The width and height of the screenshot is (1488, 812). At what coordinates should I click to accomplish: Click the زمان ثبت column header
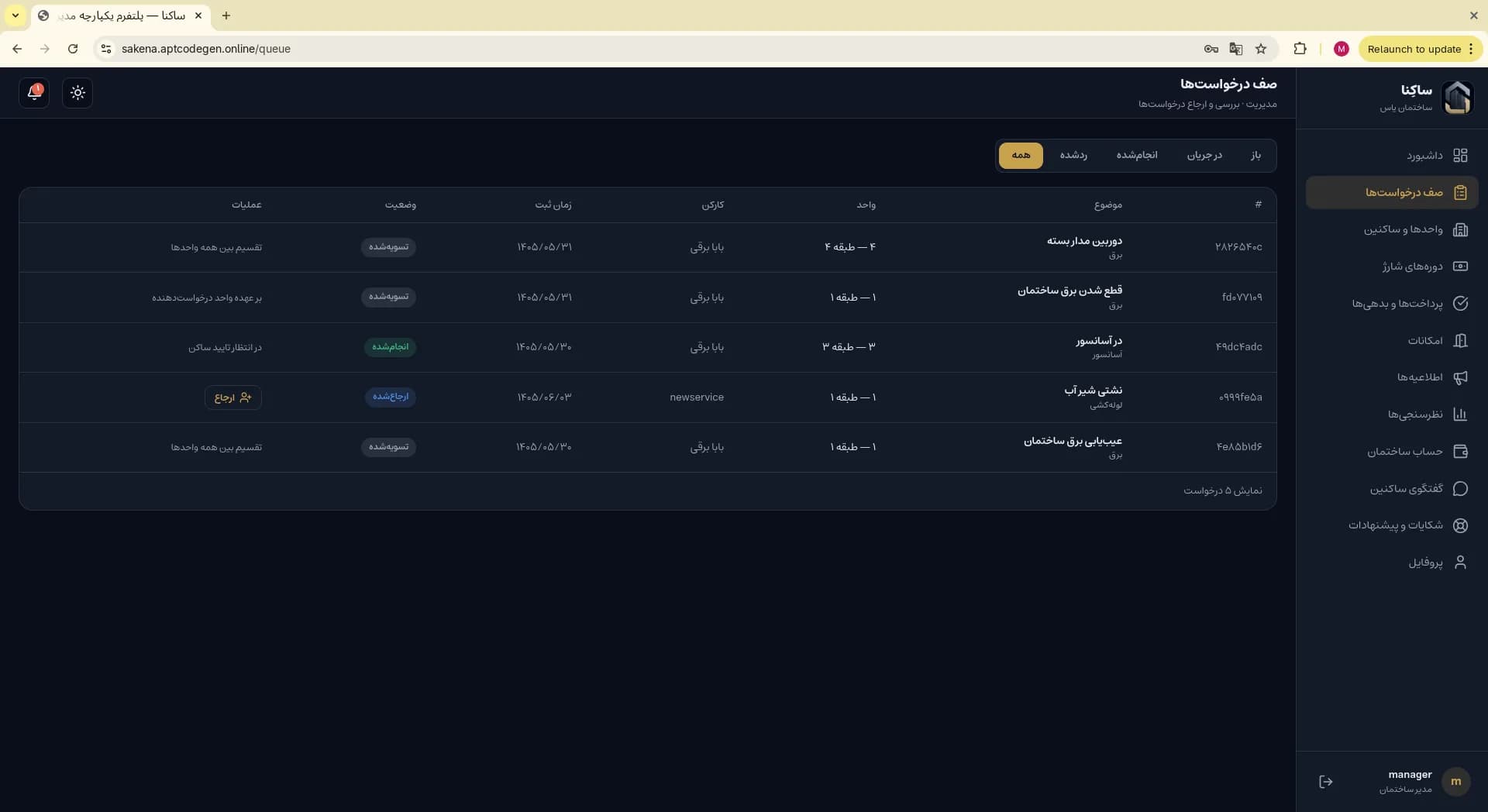click(553, 205)
